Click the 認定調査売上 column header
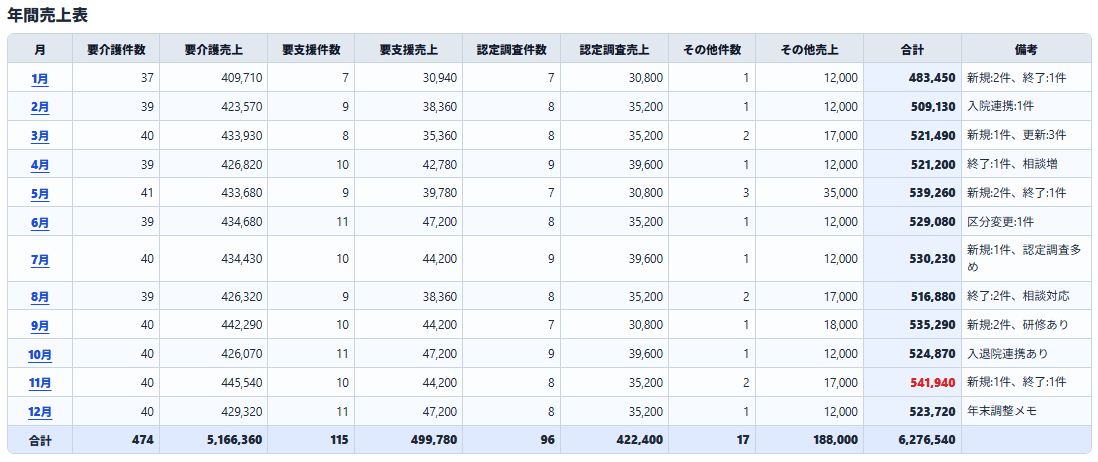This screenshot has width=1098, height=462. (615, 50)
